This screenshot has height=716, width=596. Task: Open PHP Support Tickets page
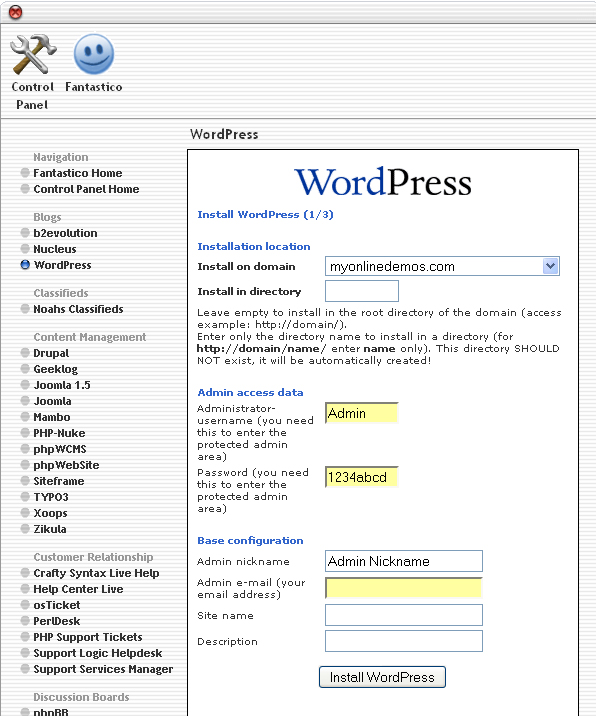pos(88,637)
